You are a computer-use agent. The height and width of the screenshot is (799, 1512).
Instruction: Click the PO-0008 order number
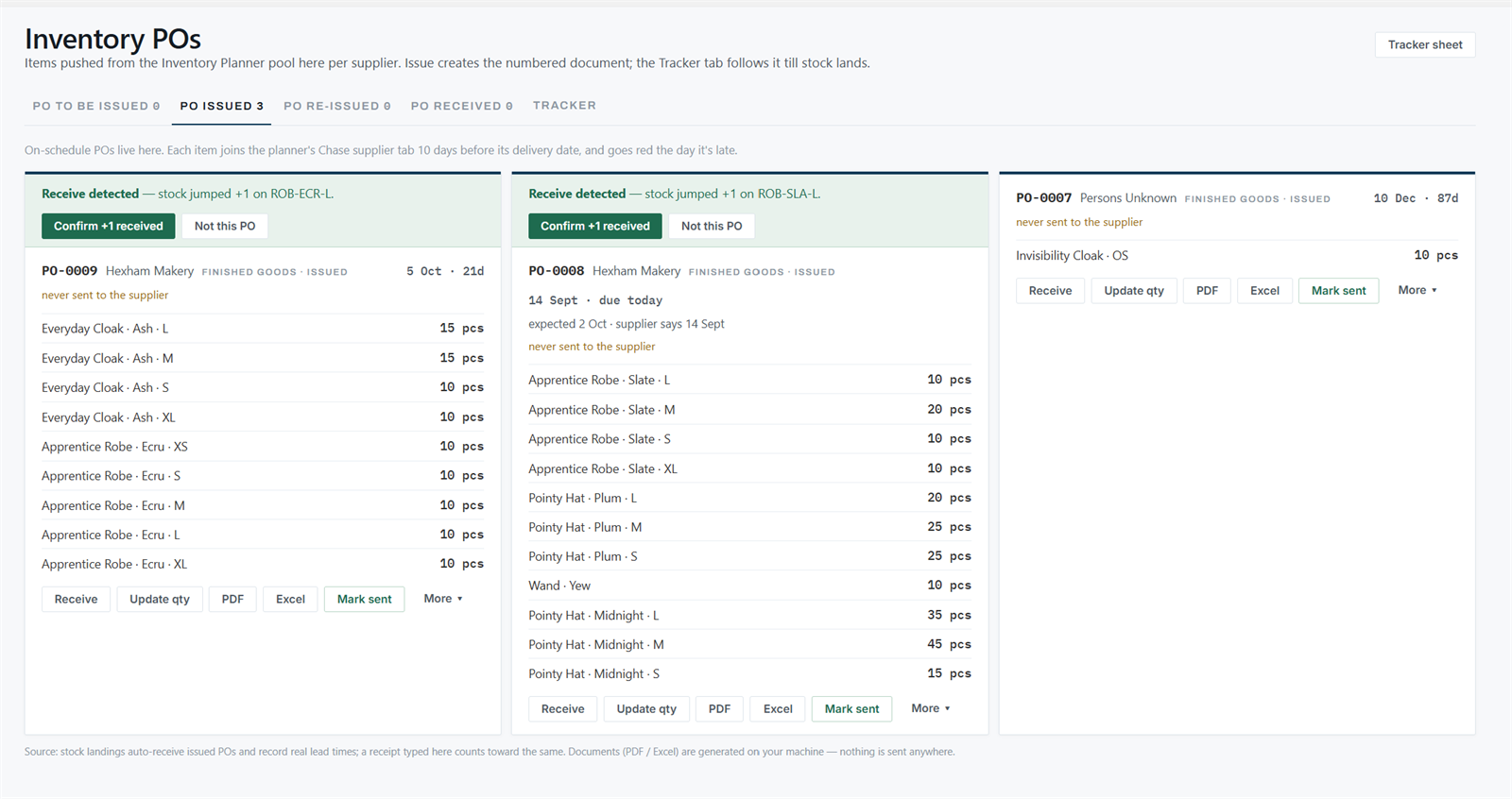[557, 271]
